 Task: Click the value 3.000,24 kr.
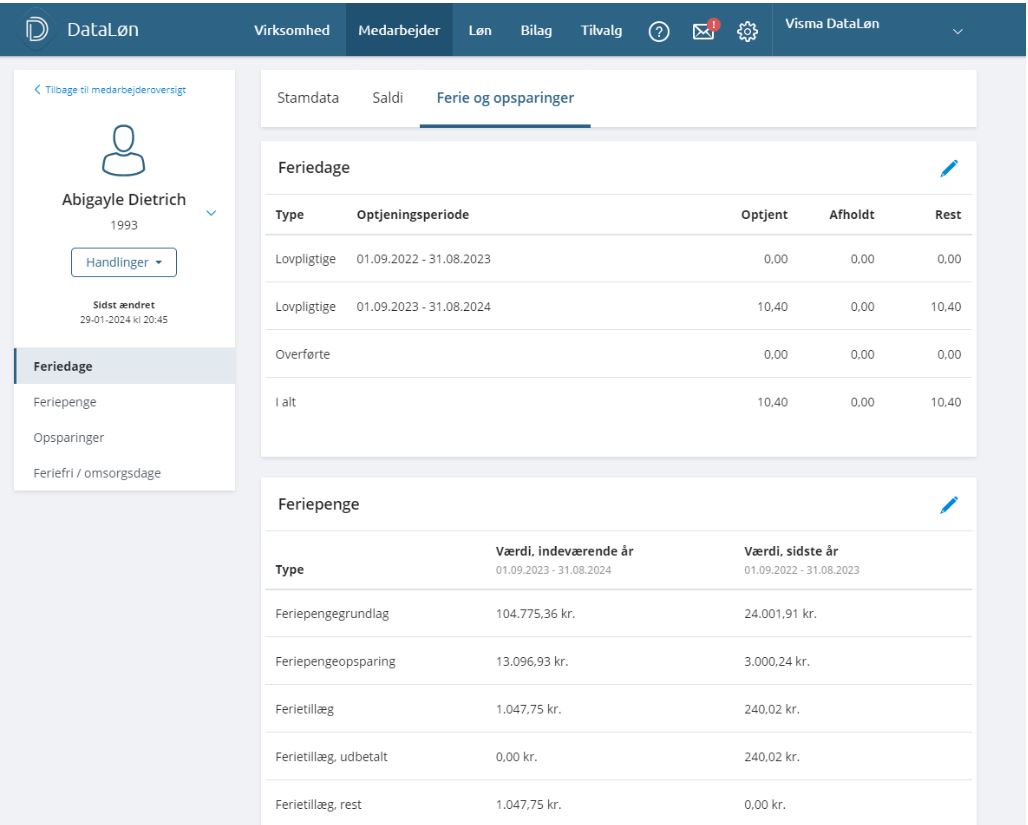click(x=777, y=662)
